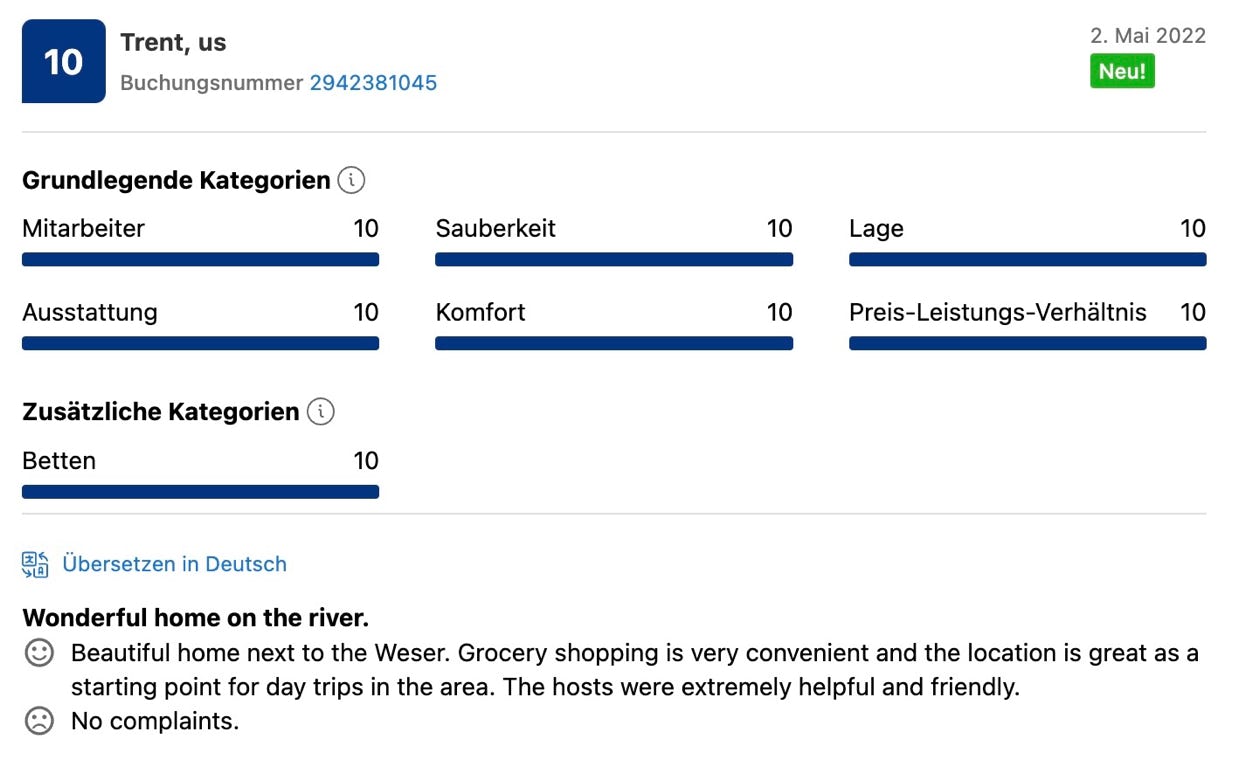
Task: Click the Mitarbeiter rating bar
Action: [x=200, y=260]
